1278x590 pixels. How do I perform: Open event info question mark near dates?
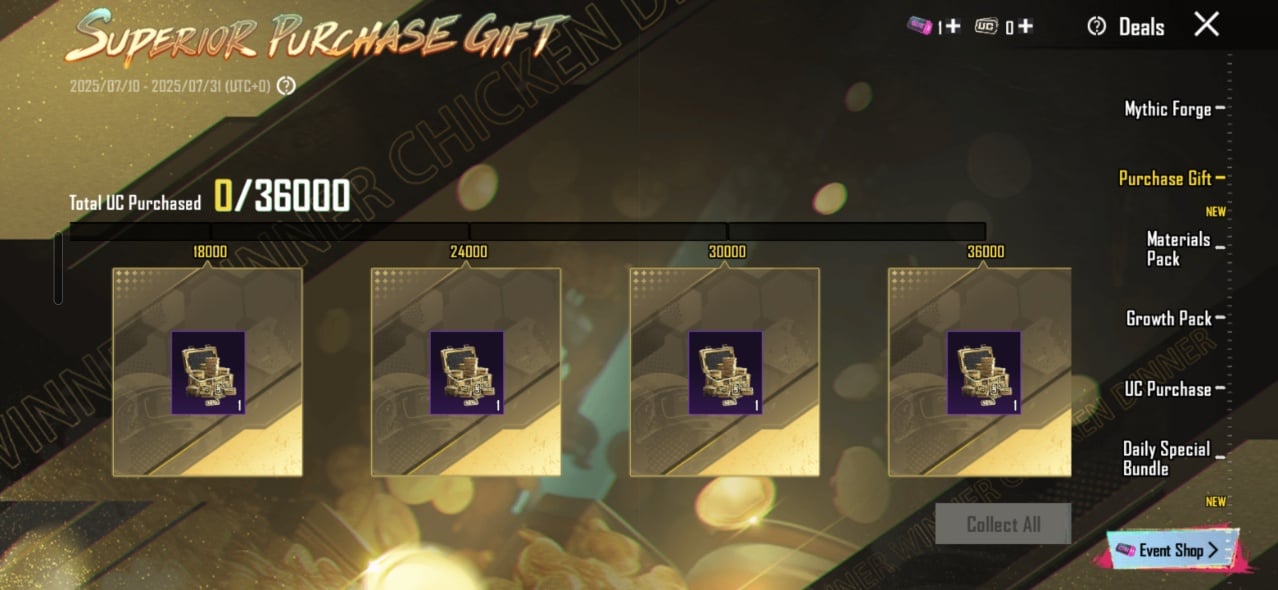[286, 86]
